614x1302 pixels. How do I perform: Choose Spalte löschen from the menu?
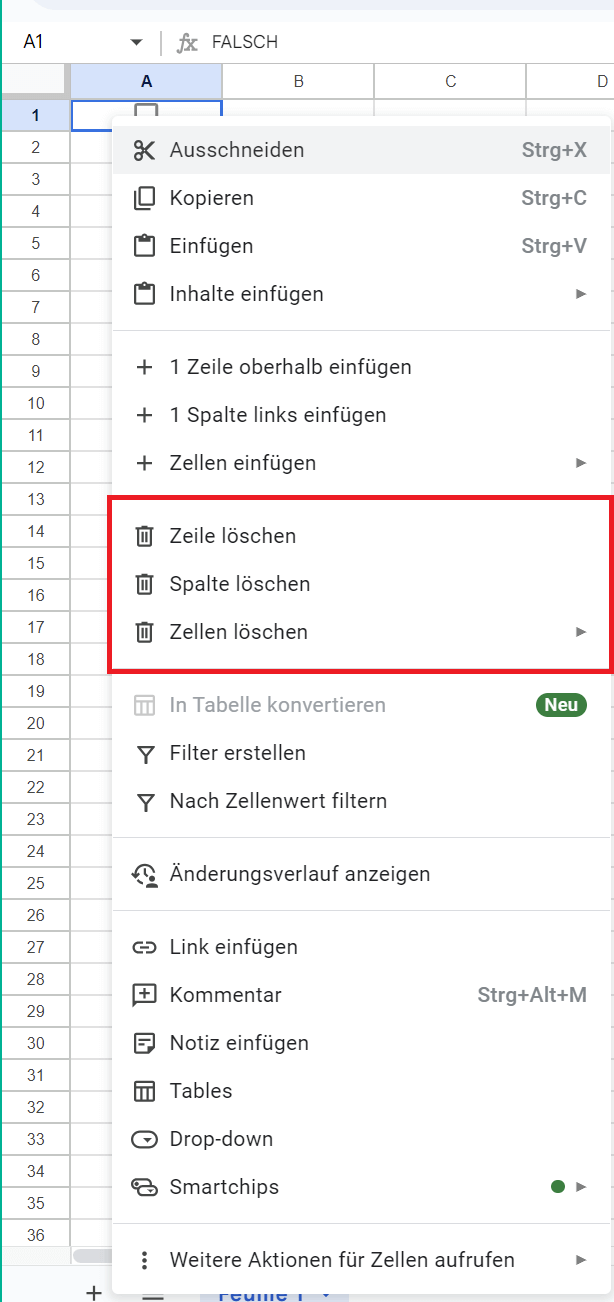pos(240,584)
